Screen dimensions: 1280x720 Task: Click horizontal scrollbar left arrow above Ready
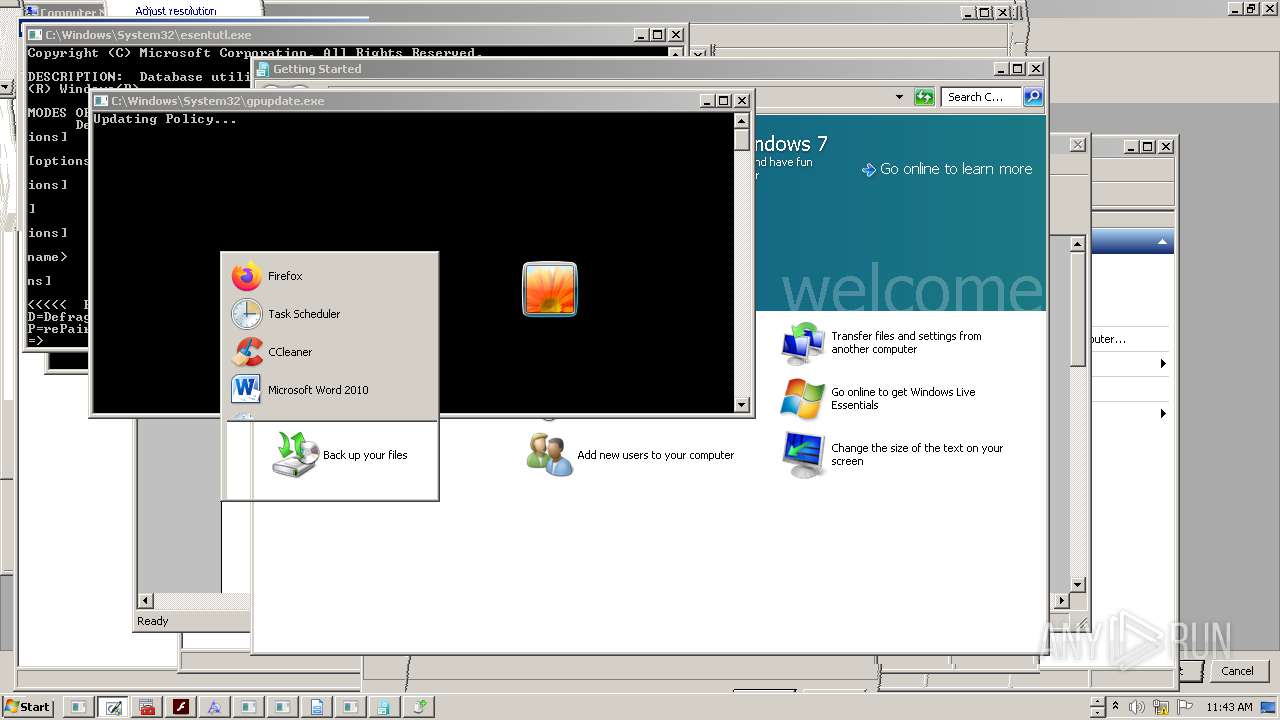point(145,601)
